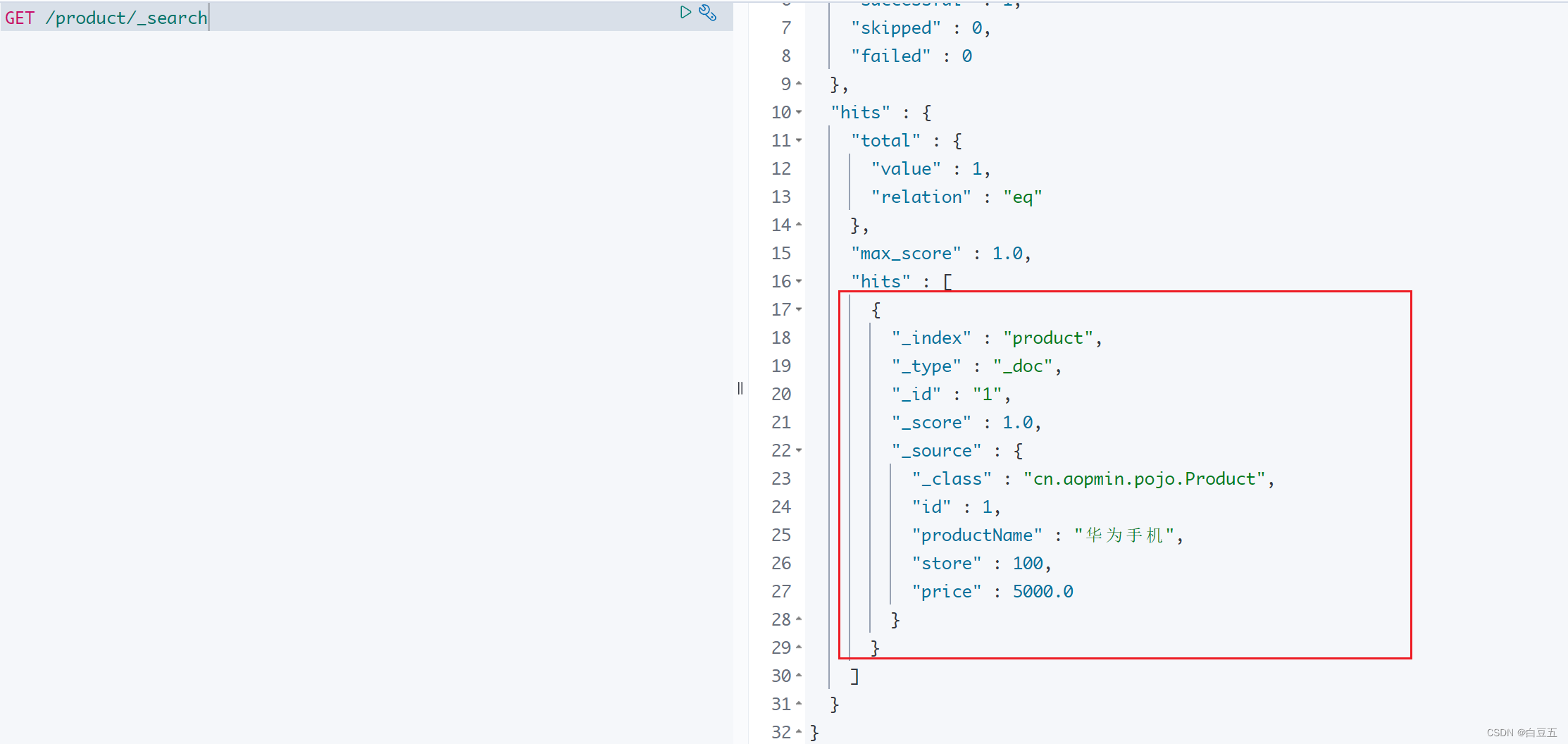Click the "value" key on line 12
Image resolution: width=1568 pixels, height=744 pixels.
[x=906, y=169]
